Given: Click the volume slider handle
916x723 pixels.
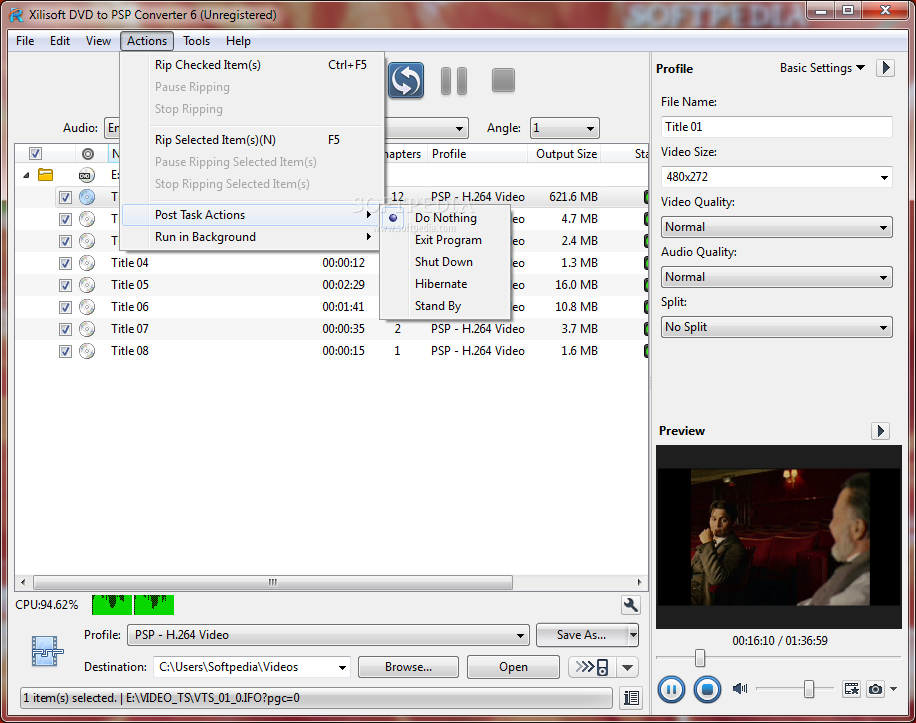Looking at the screenshot, I should (x=809, y=689).
